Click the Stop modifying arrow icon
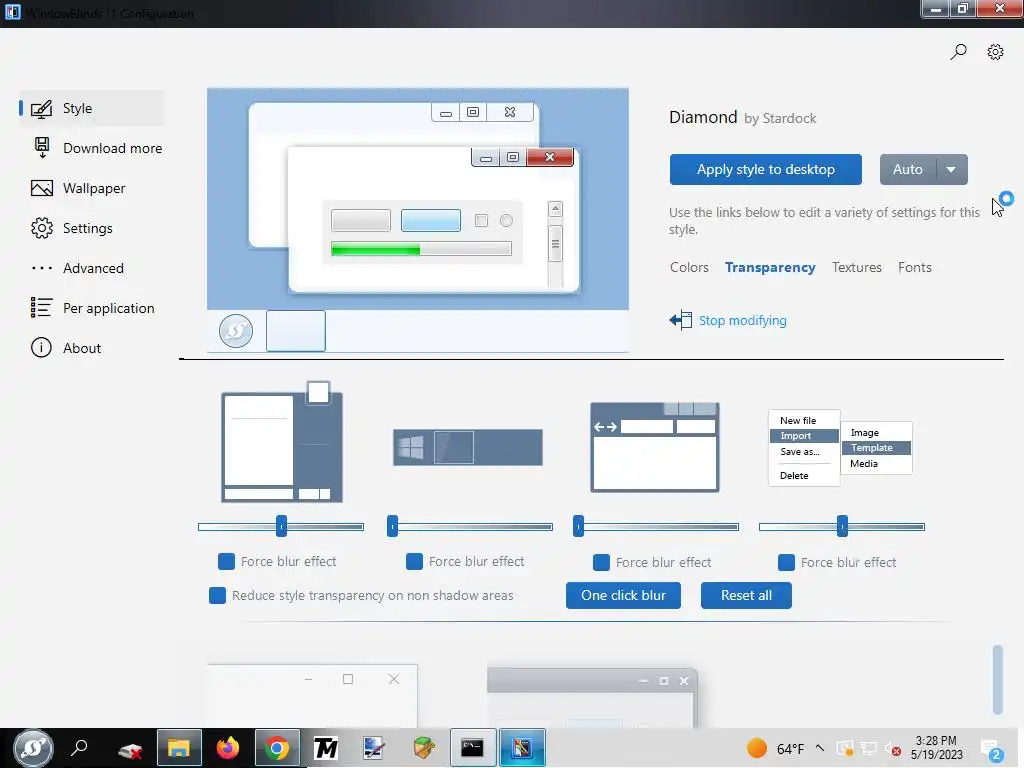The height and width of the screenshot is (768, 1024). [680, 320]
